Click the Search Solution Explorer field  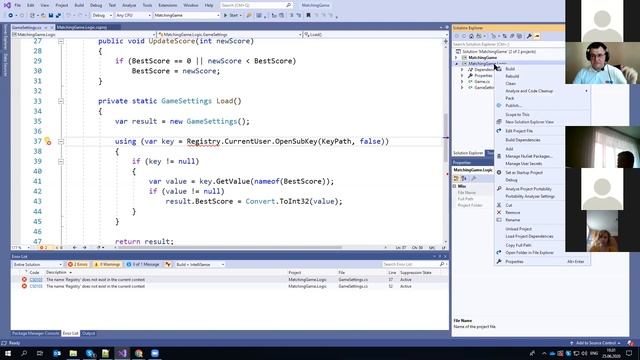[508, 44]
